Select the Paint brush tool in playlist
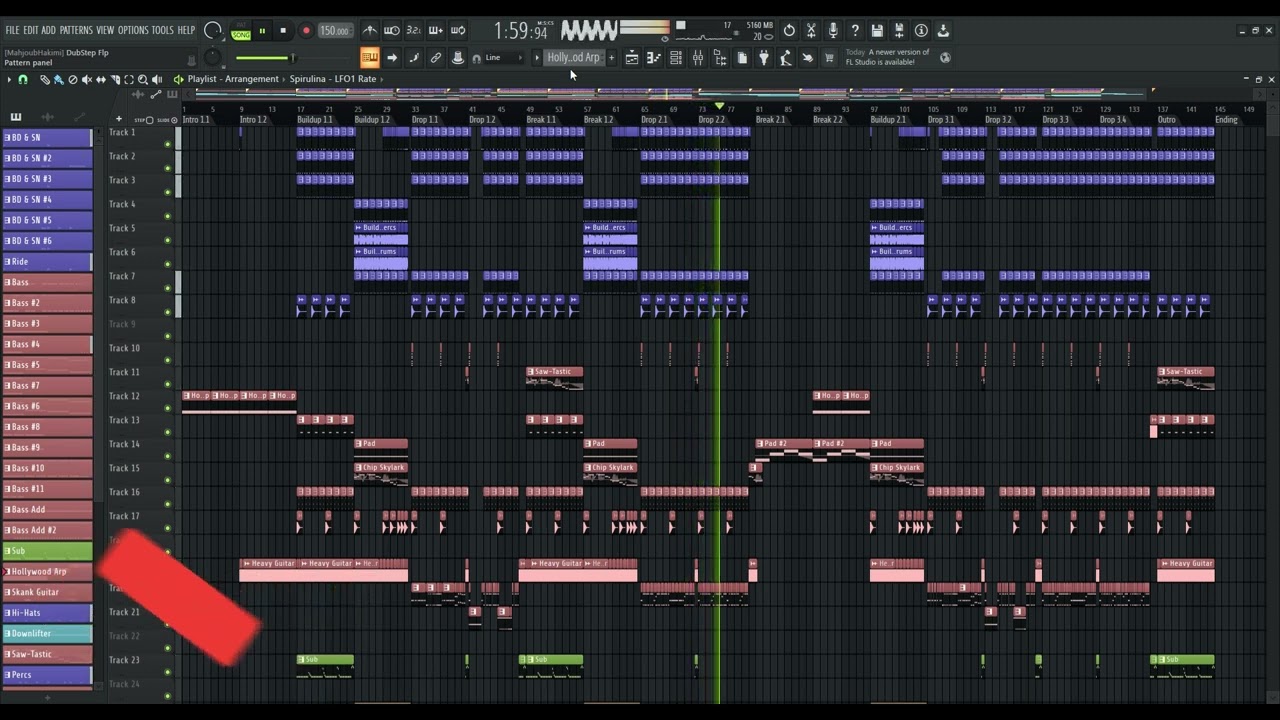Screen dimensions: 1280x720 click(58, 79)
